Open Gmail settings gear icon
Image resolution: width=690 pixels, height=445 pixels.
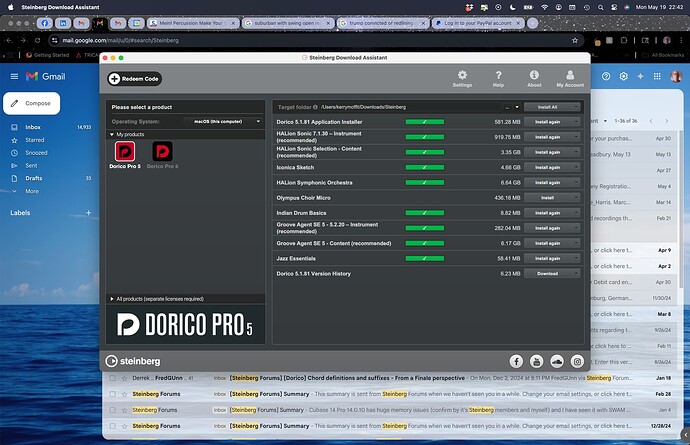(623, 76)
